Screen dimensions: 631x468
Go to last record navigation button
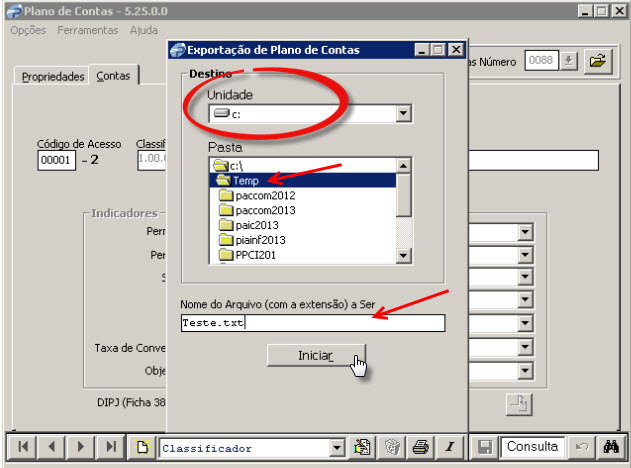click(x=111, y=447)
